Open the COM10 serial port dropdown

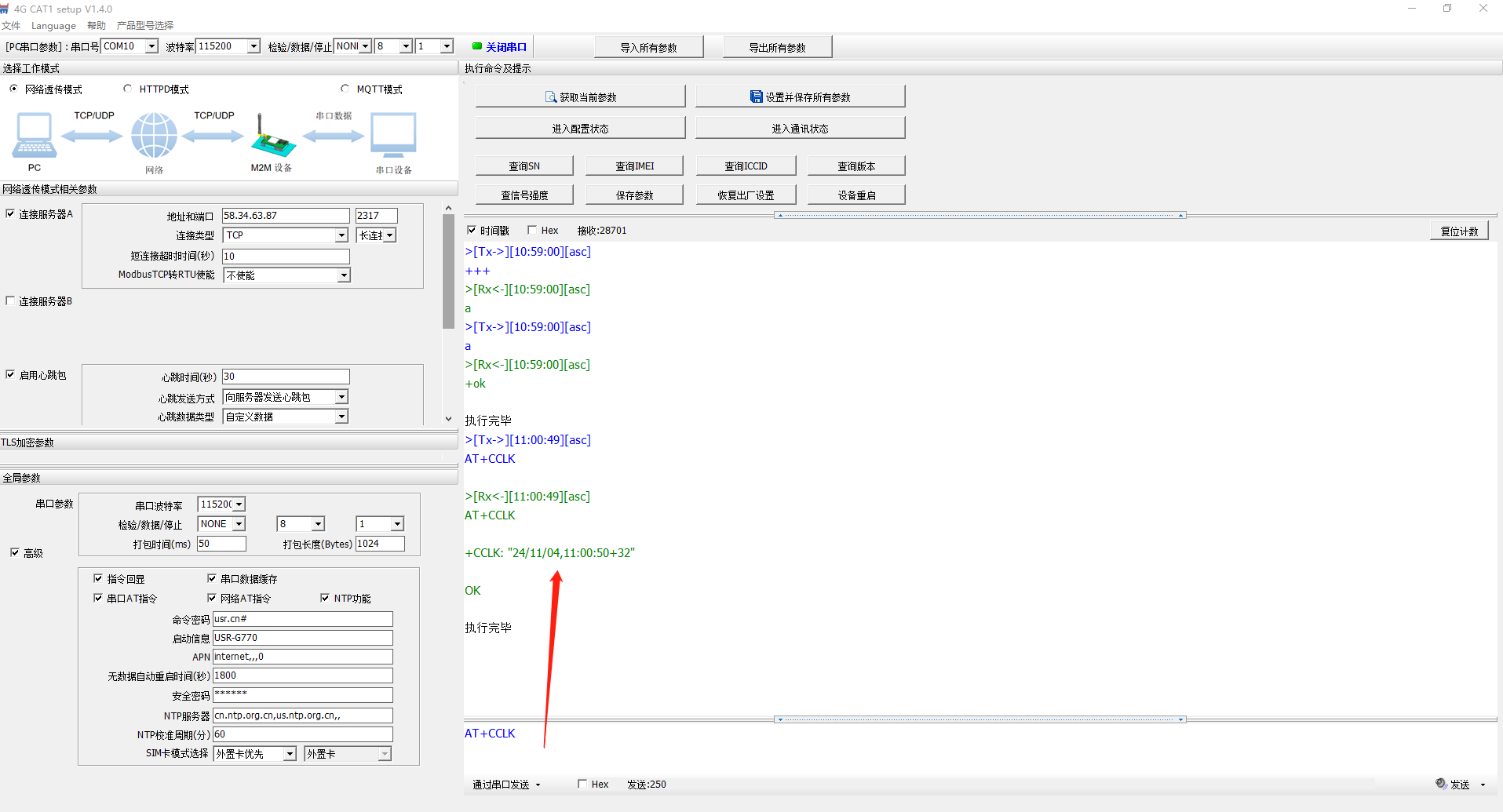click(151, 46)
